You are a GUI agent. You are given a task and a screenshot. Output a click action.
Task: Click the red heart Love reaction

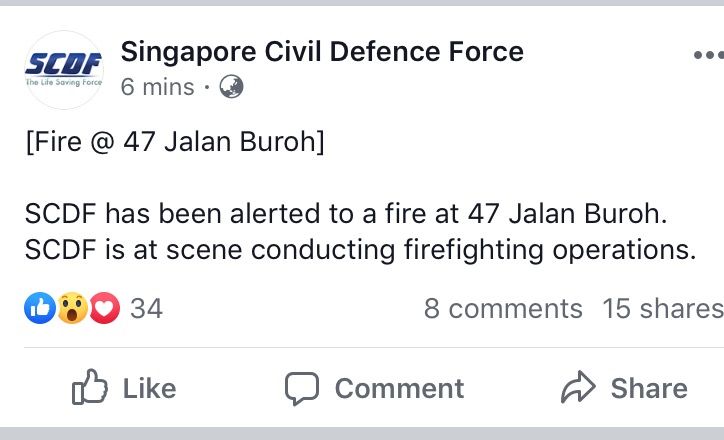103,309
